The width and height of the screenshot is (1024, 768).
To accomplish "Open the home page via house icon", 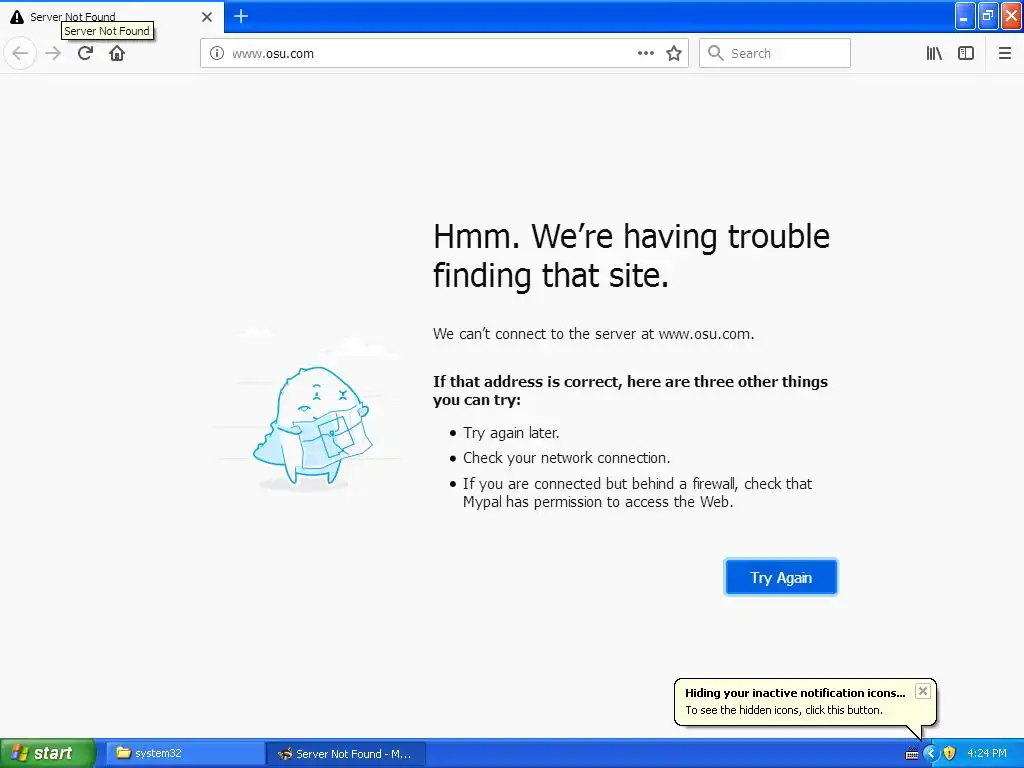I will (x=117, y=53).
